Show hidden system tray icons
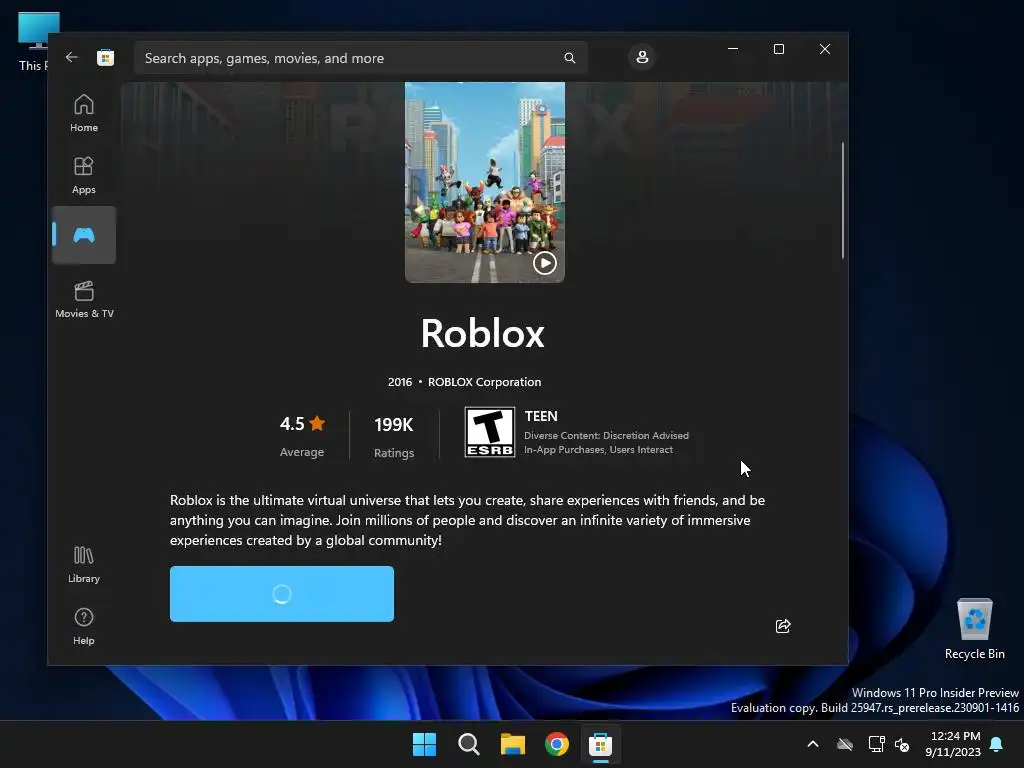The width and height of the screenshot is (1024, 768). click(x=813, y=744)
